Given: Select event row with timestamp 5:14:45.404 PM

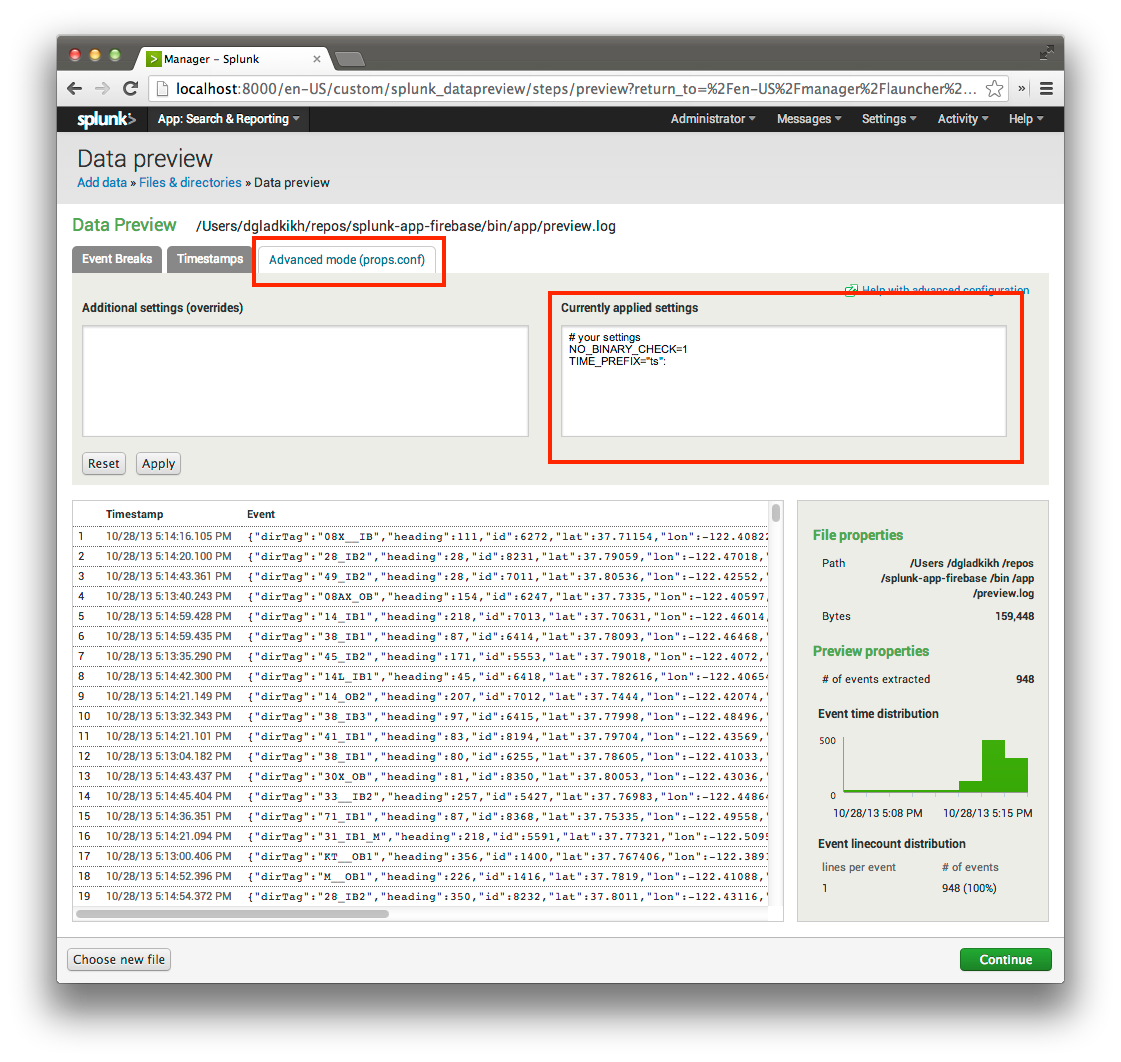Looking at the screenshot, I should pyautogui.click(x=420, y=797).
